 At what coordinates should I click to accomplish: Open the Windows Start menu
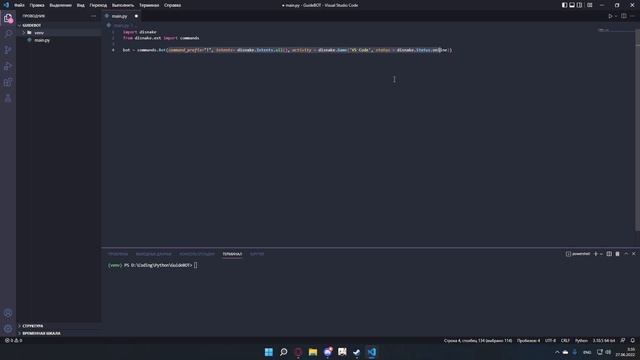point(269,352)
